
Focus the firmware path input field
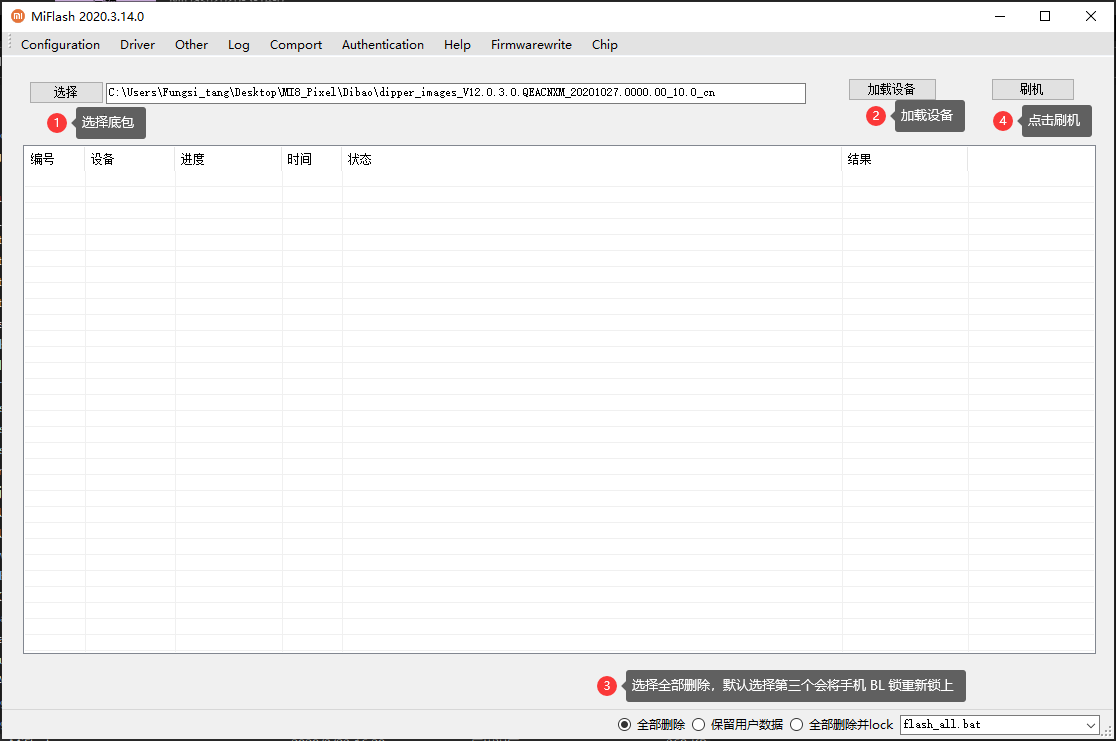tap(456, 93)
